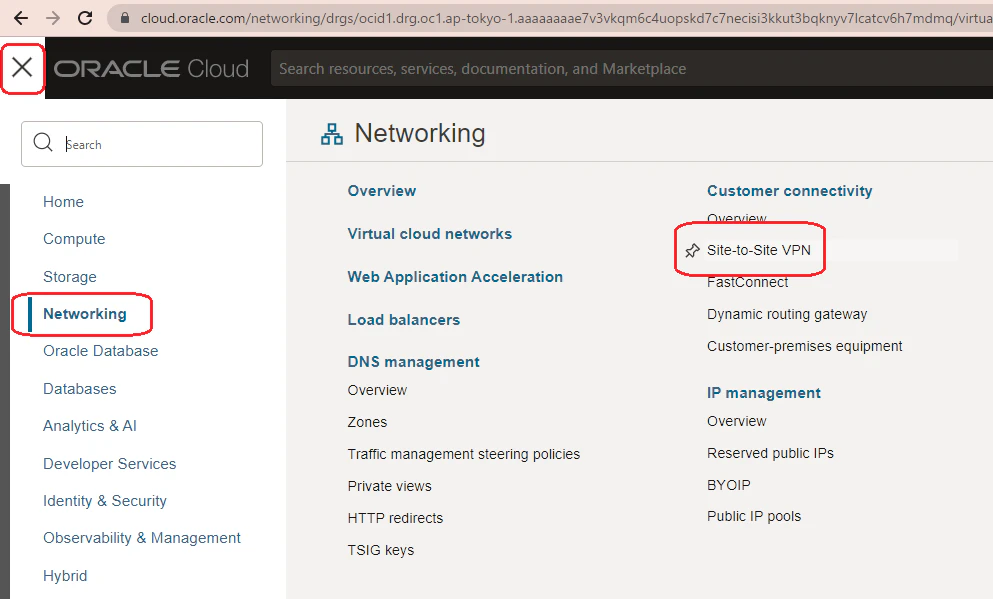Click the browser forward arrow
This screenshot has width=993, height=599.
[53, 18]
